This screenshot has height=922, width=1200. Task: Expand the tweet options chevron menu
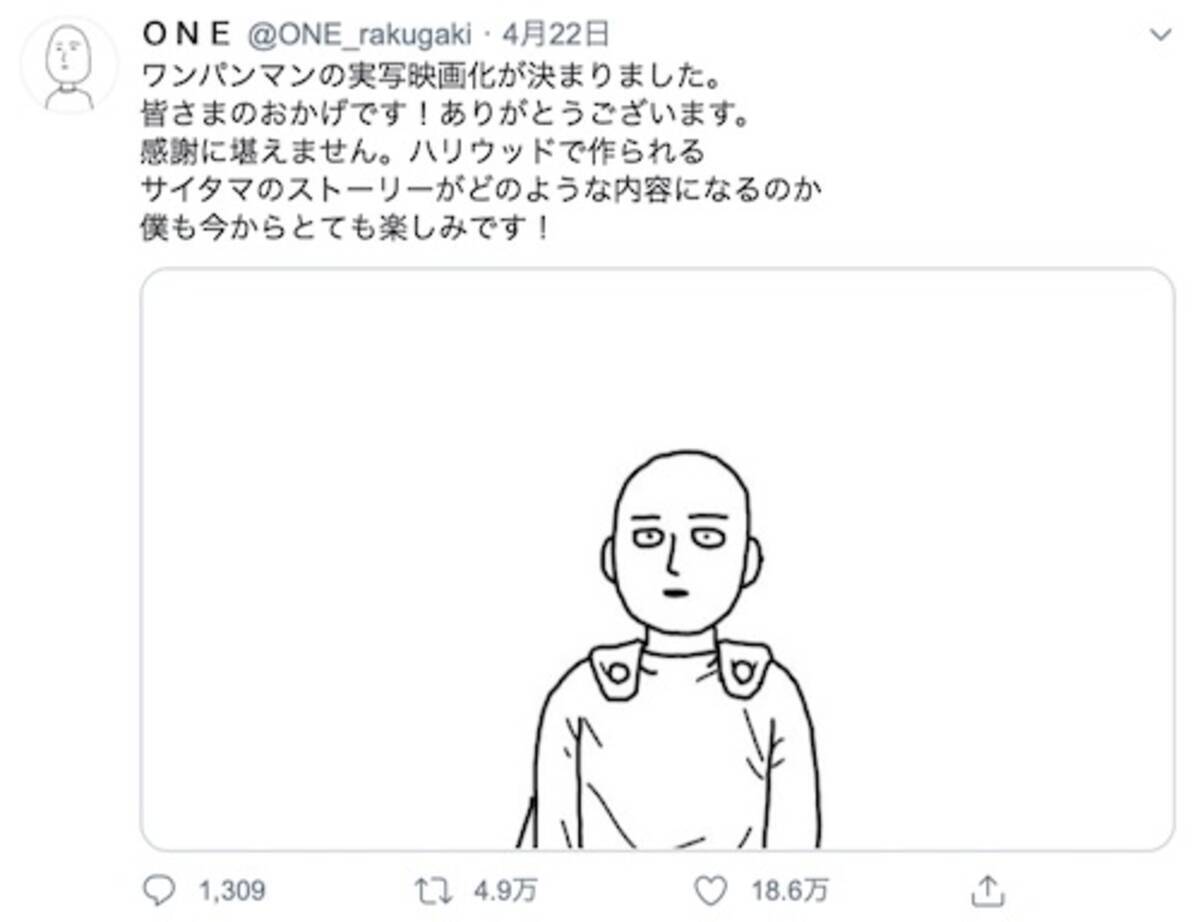tap(1160, 35)
